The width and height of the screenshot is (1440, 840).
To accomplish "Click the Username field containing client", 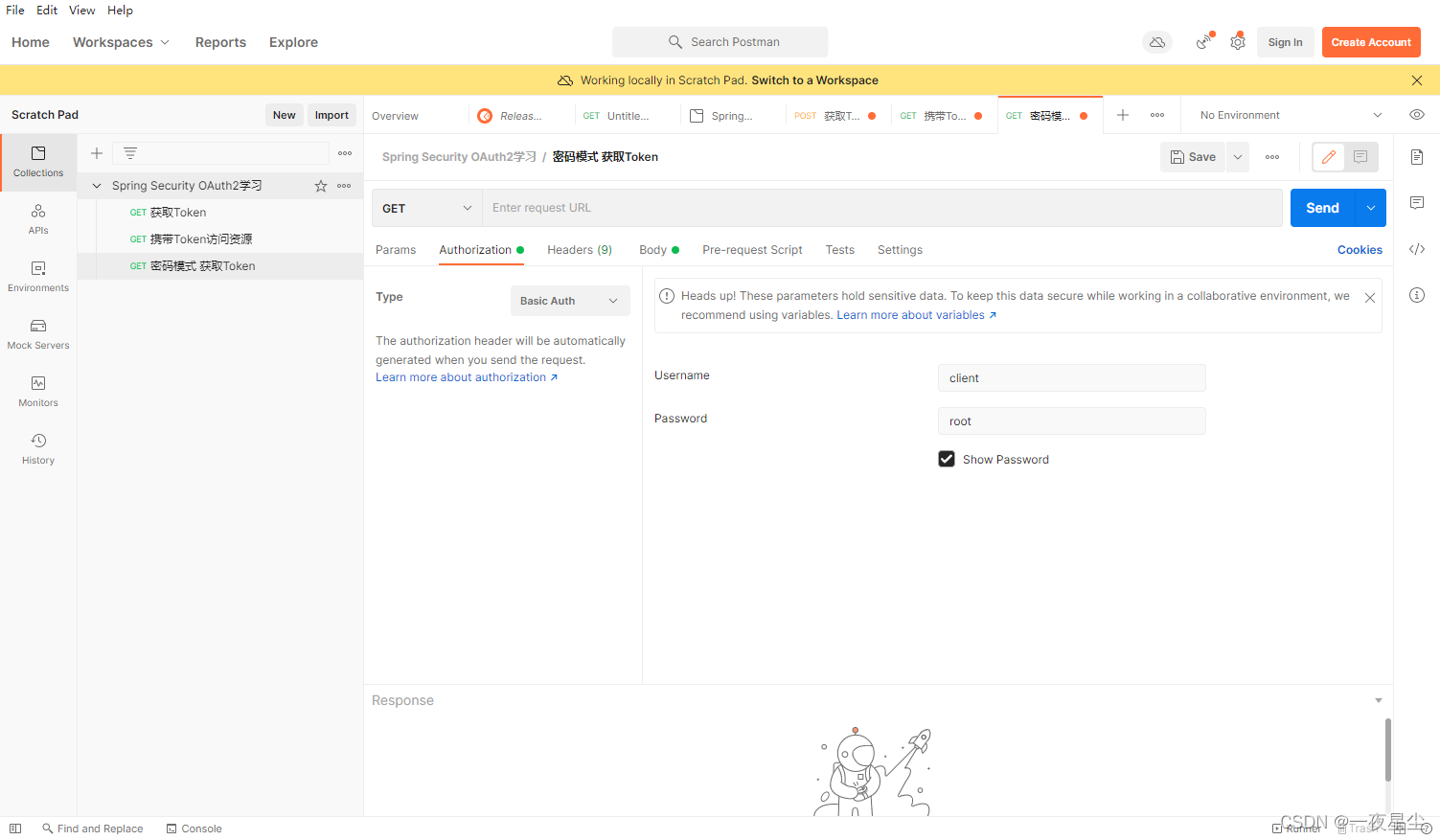I will [1071, 378].
